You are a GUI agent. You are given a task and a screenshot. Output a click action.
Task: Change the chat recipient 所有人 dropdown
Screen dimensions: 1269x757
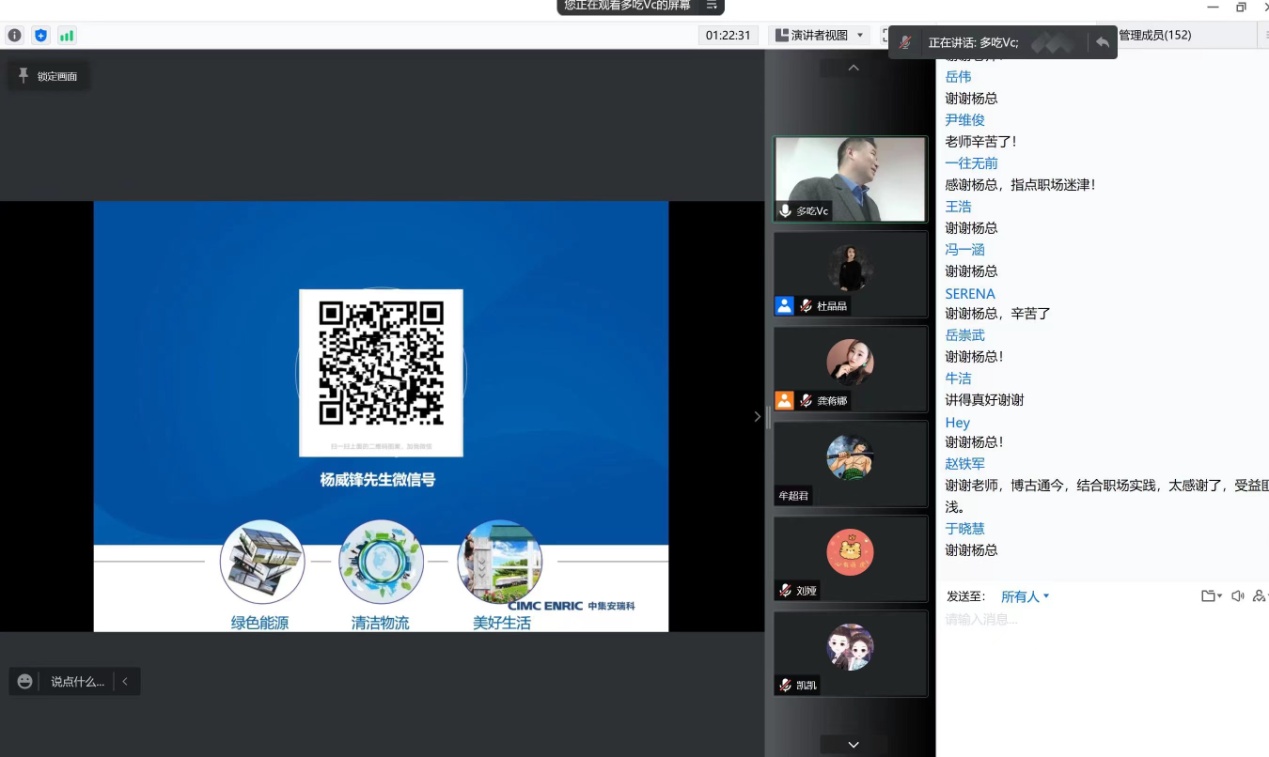(1025, 596)
